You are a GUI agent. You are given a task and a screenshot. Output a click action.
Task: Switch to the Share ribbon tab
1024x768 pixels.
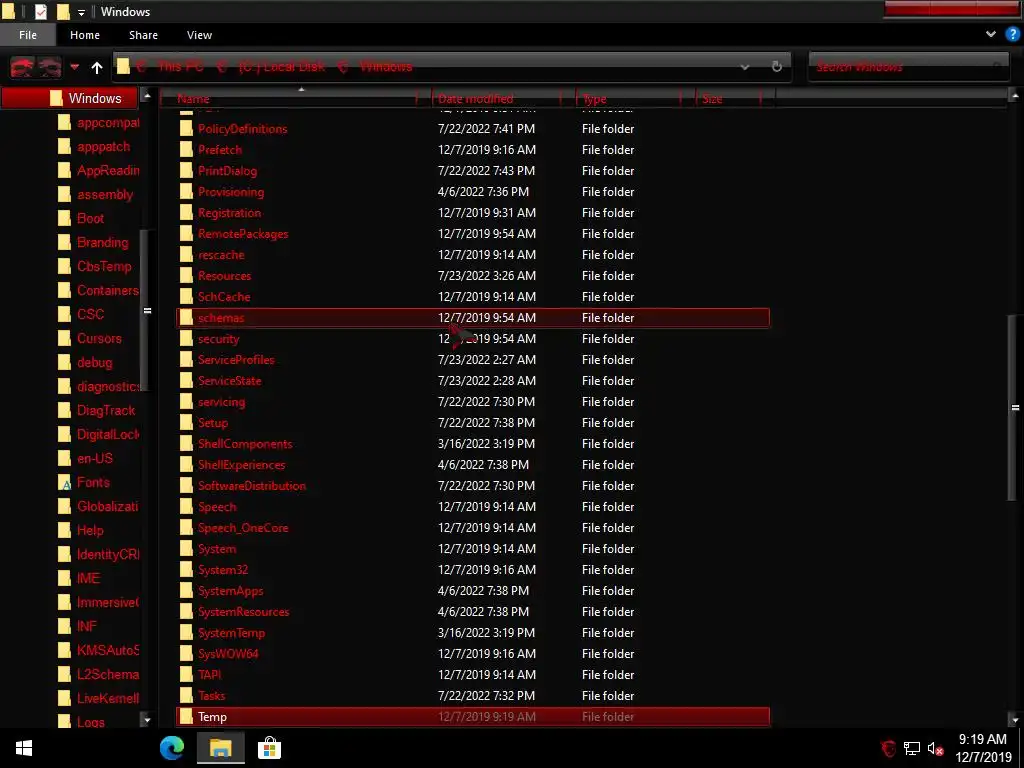tap(143, 35)
